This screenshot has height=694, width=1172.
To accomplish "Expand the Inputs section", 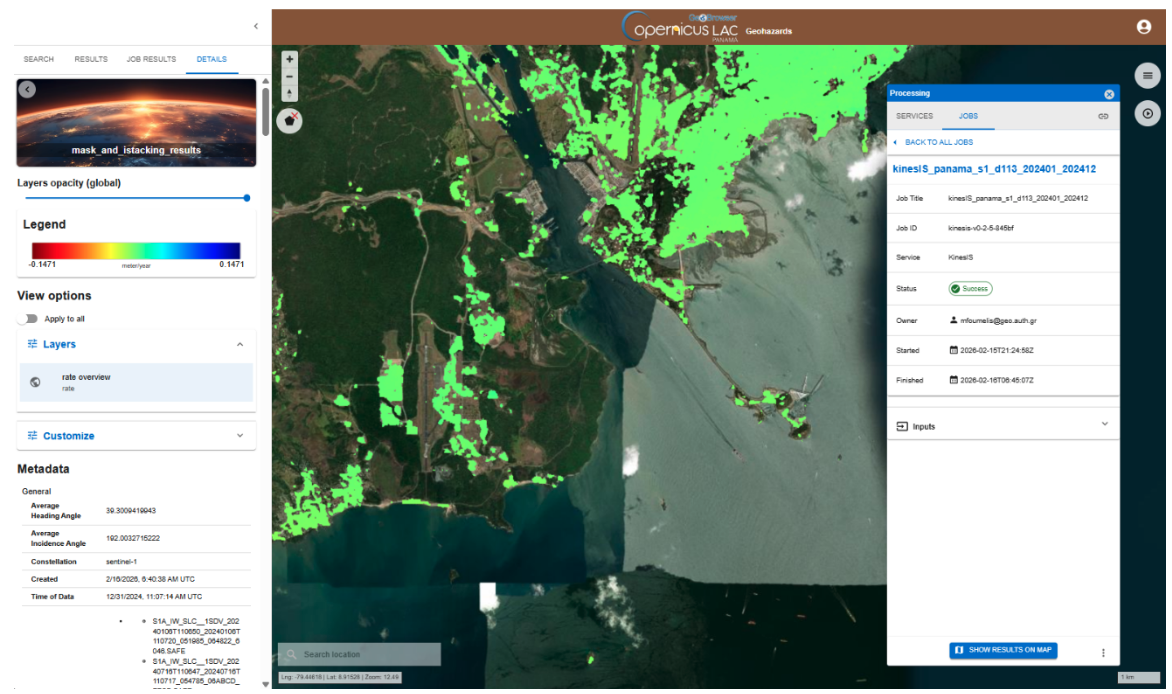I will click(x=1104, y=425).
